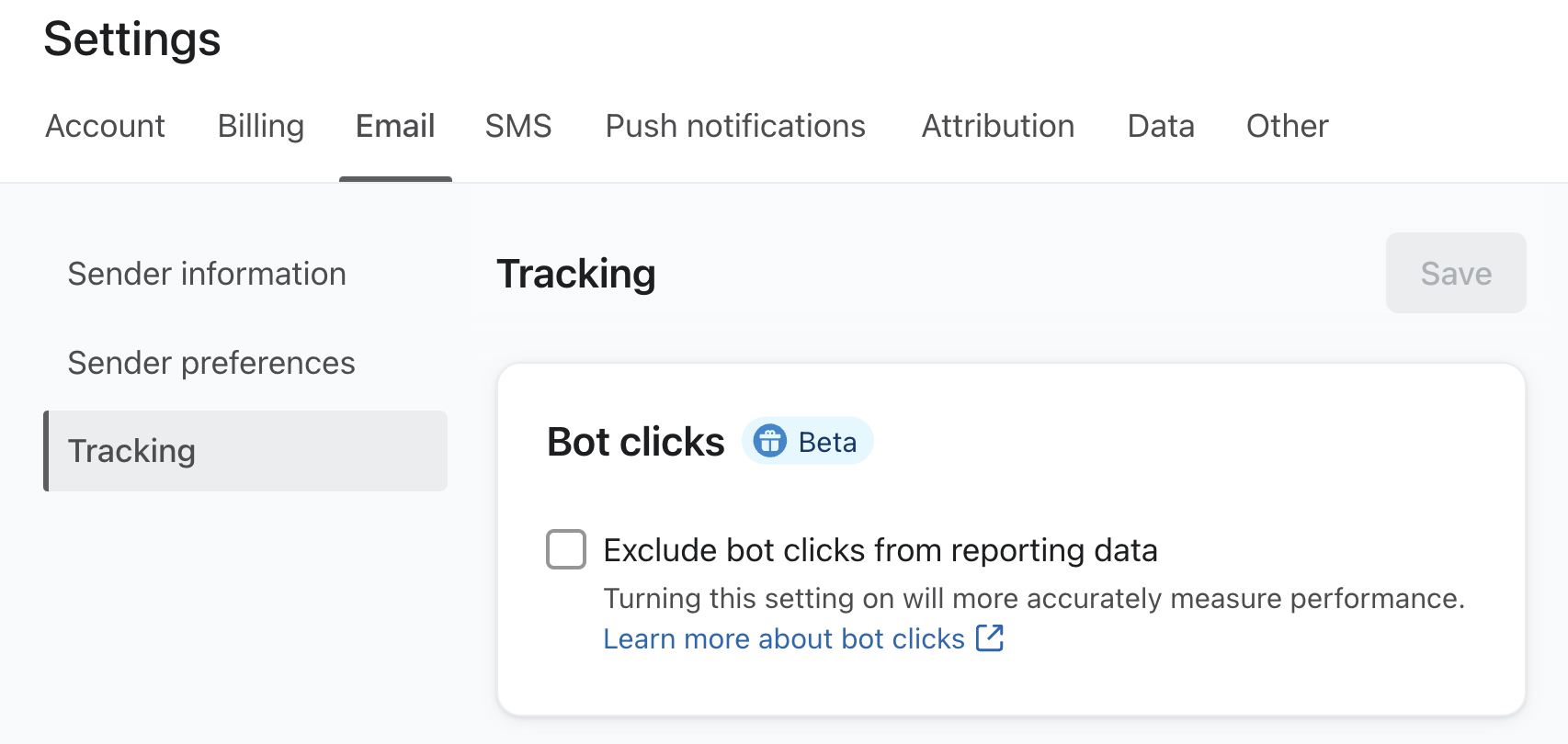The height and width of the screenshot is (744, 1568).
Task: Click the gift icon in the Beta badge
Action: (x=772, y=442)
